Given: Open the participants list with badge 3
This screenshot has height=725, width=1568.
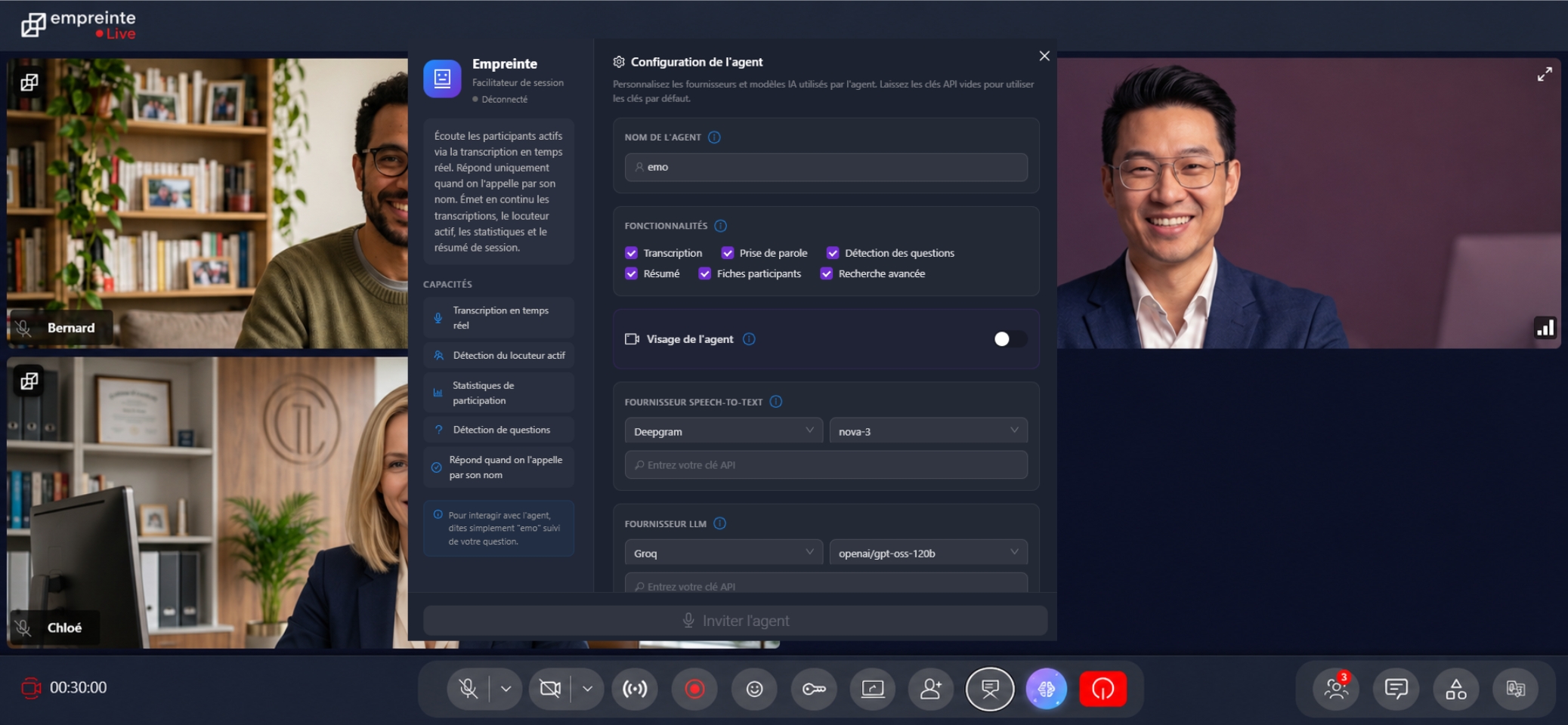Looking at the screenshot, I should tap(1336, 689).
